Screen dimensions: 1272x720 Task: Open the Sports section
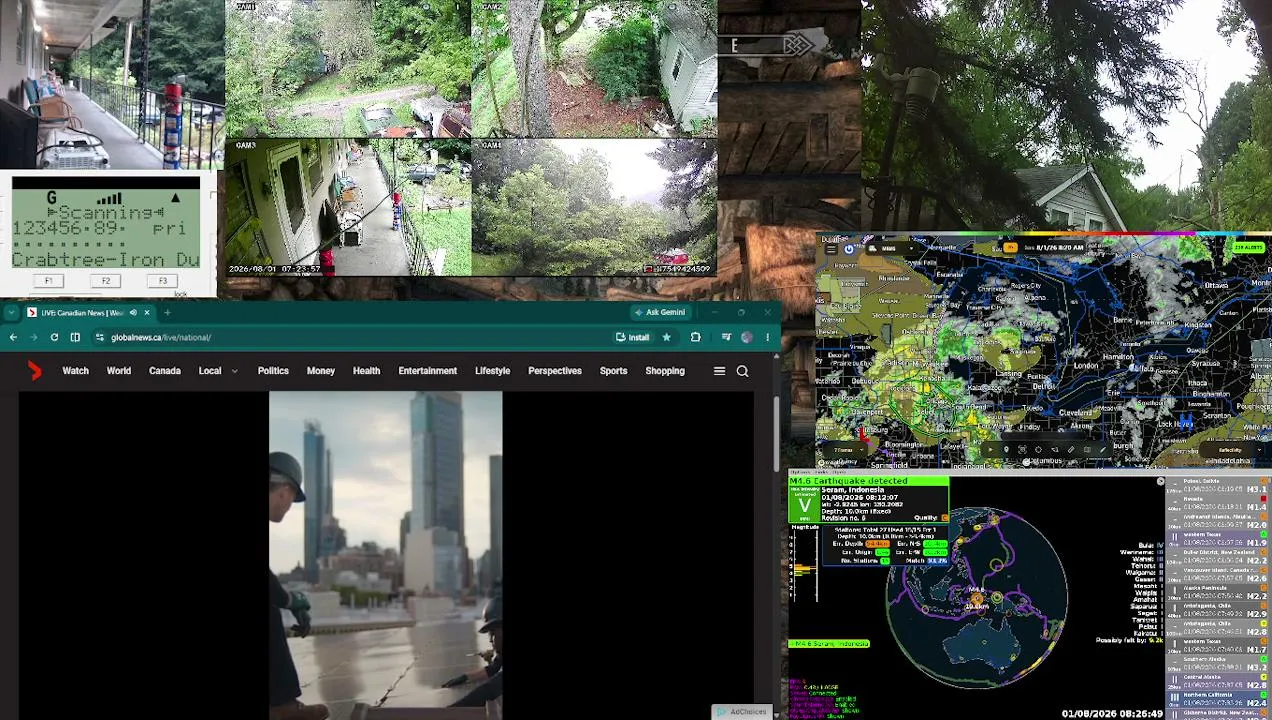(x=613, y=371)
